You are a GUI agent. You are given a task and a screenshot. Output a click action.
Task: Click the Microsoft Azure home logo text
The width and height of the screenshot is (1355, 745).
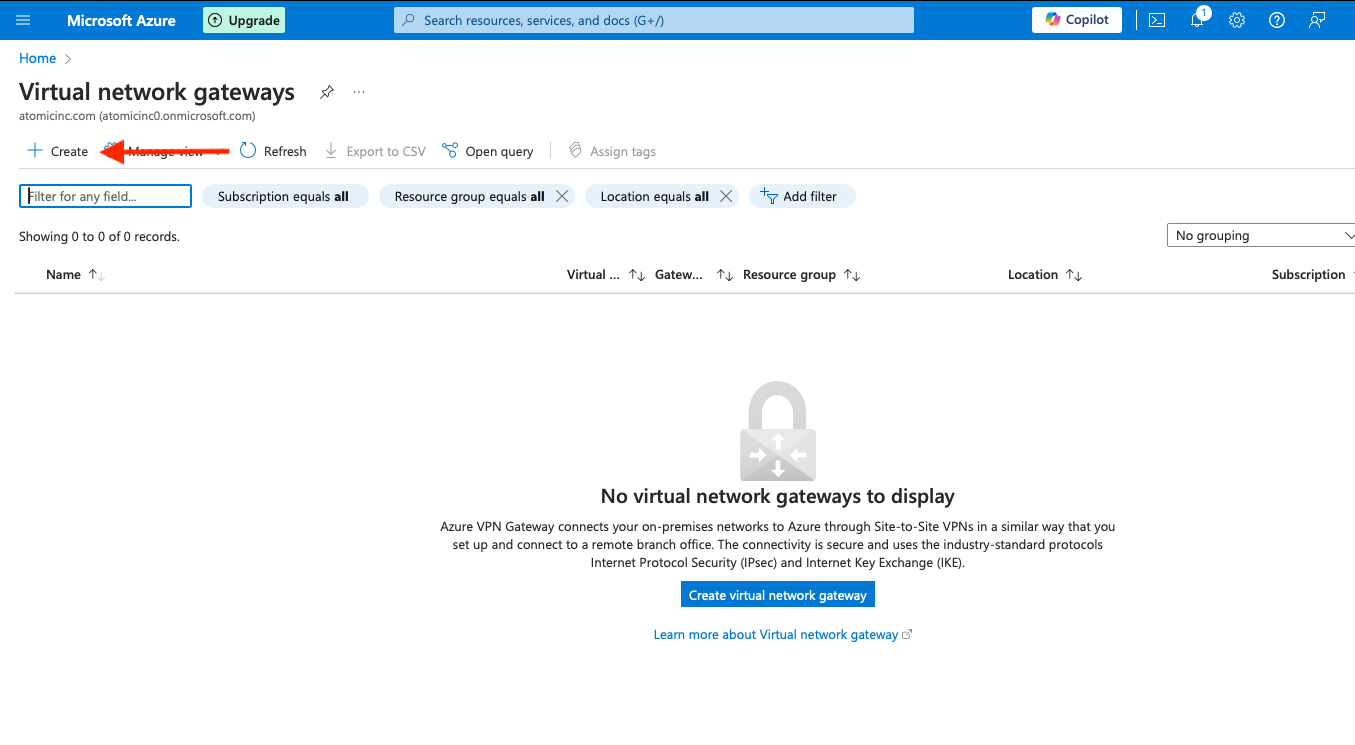pyautogui.click(x=121, y=20)
